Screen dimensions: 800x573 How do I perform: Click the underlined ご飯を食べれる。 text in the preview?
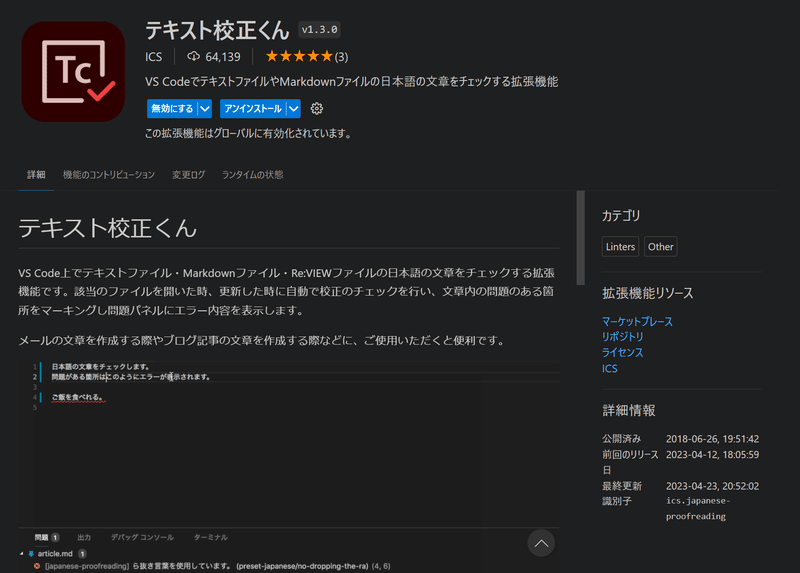click(x=78, y=397)
